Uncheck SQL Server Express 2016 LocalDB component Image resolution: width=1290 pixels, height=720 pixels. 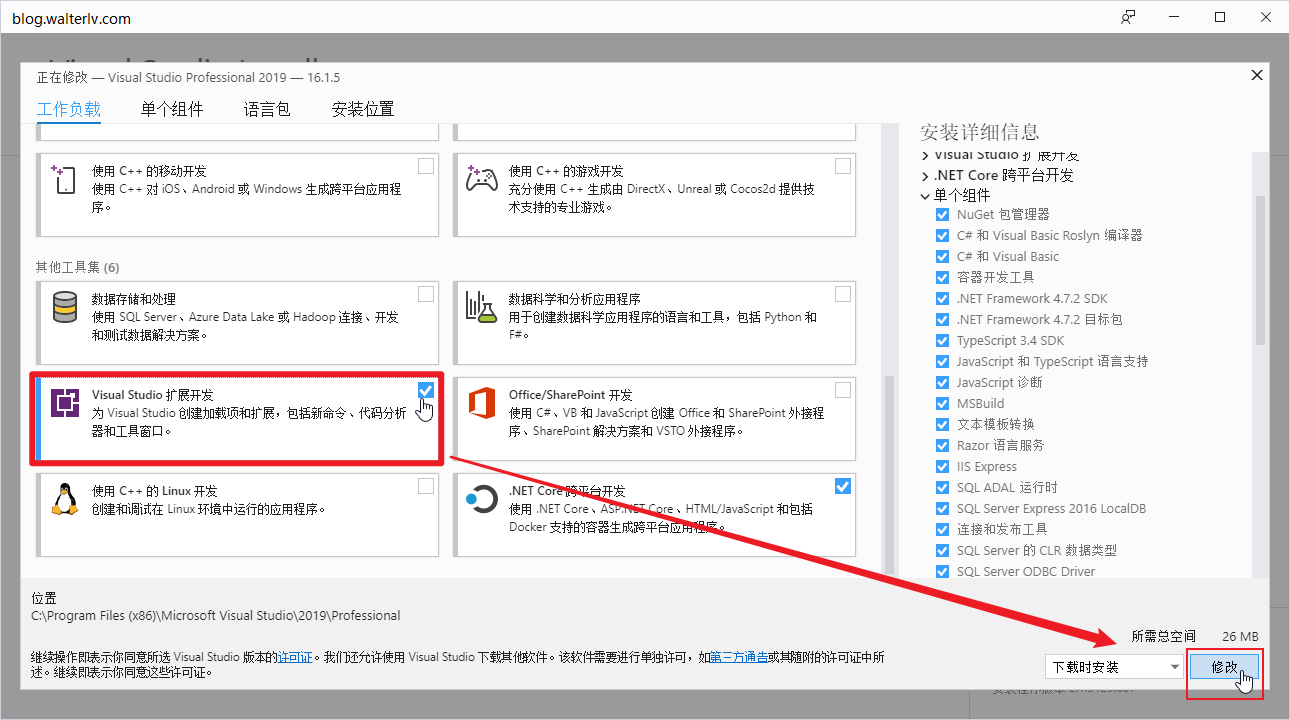click(942, 509)
